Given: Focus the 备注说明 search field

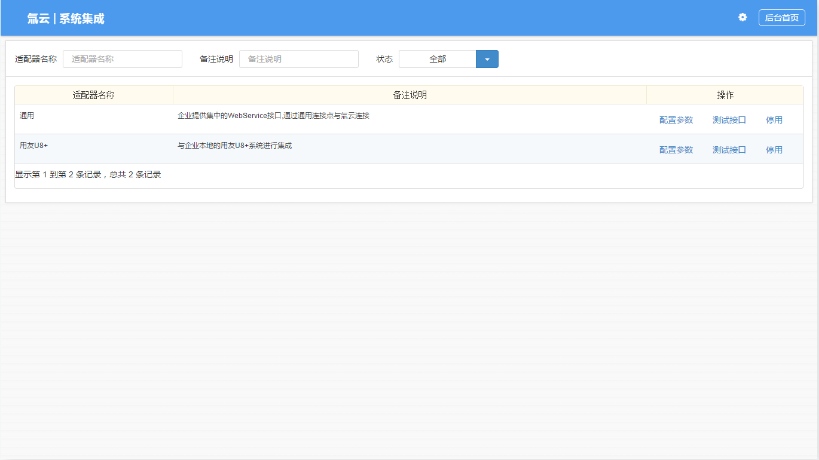Looking at the screenshot, I should coord(299,59).
